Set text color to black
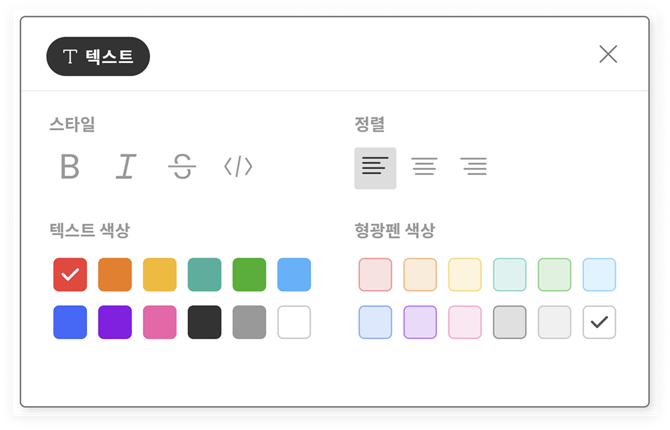The image size is (670, 430). [205, 322]
